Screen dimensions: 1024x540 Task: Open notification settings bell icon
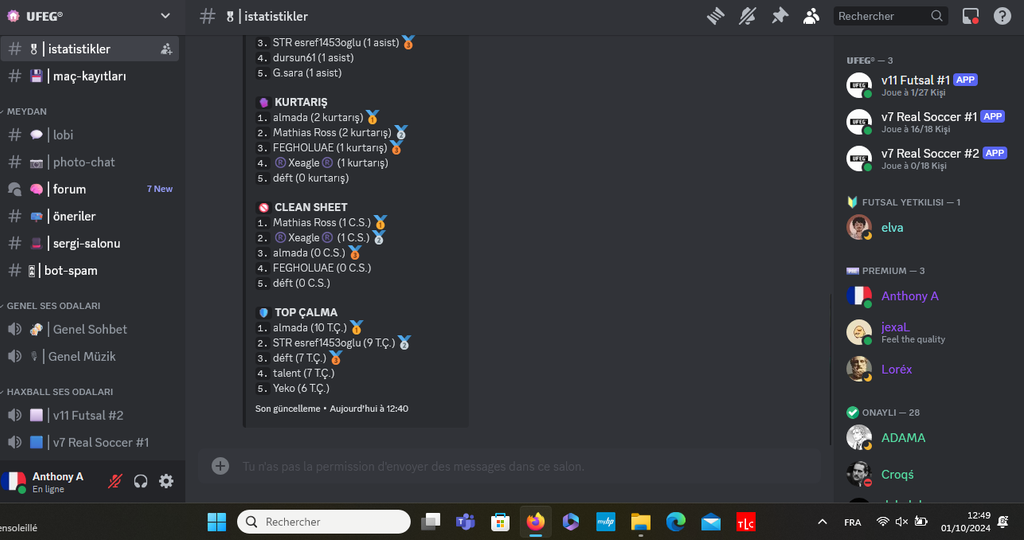coord(747,16)
